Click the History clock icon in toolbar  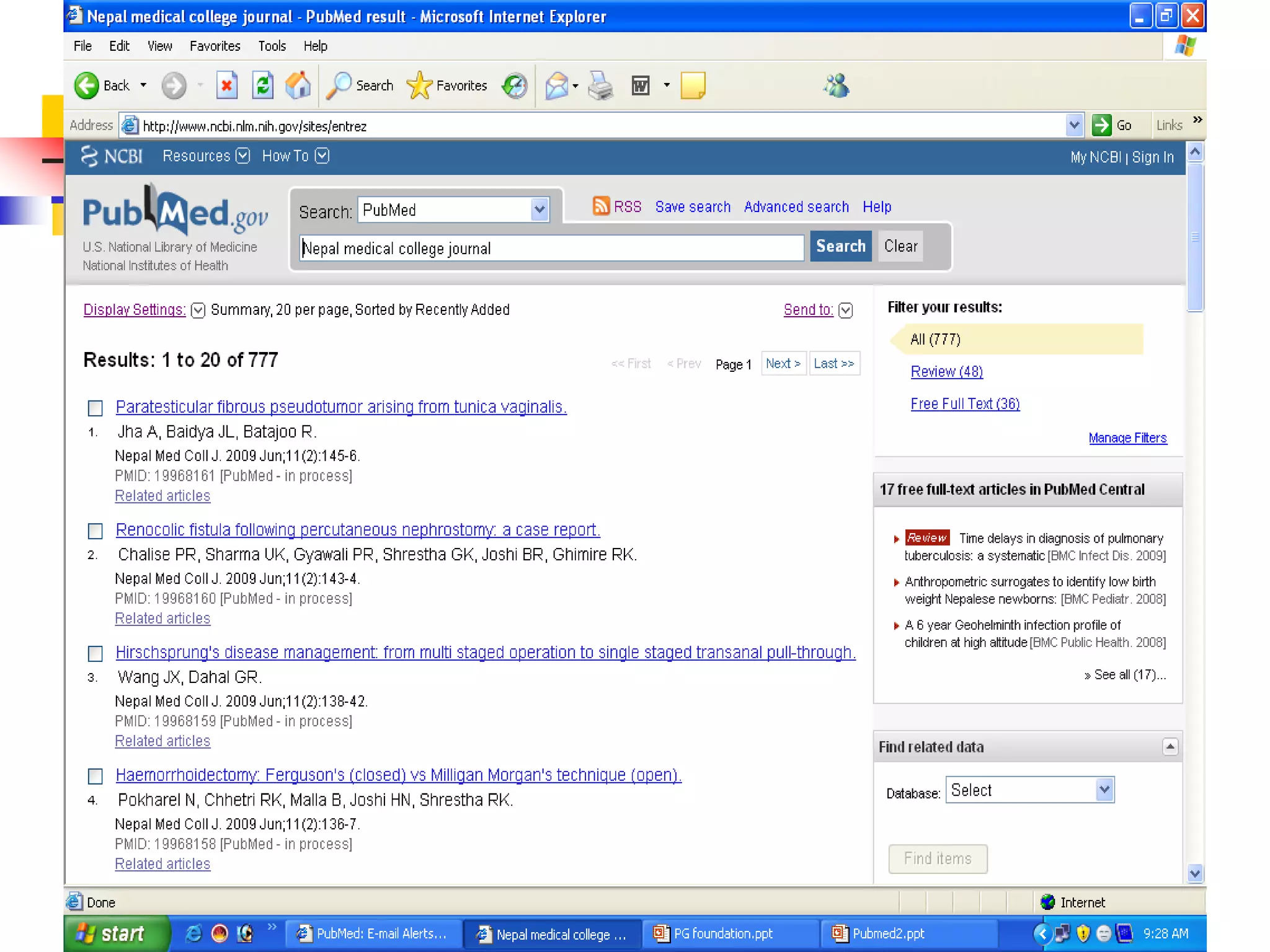click(515, 86)
